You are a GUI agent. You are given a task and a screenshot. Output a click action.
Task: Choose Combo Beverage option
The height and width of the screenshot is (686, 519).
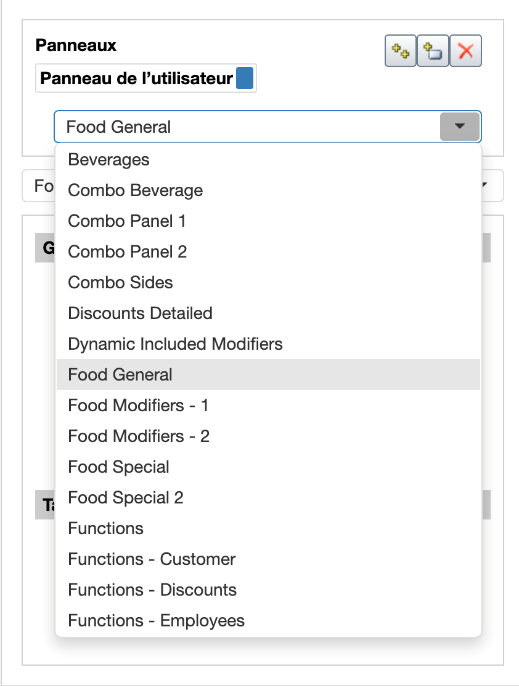pos(268,190)
